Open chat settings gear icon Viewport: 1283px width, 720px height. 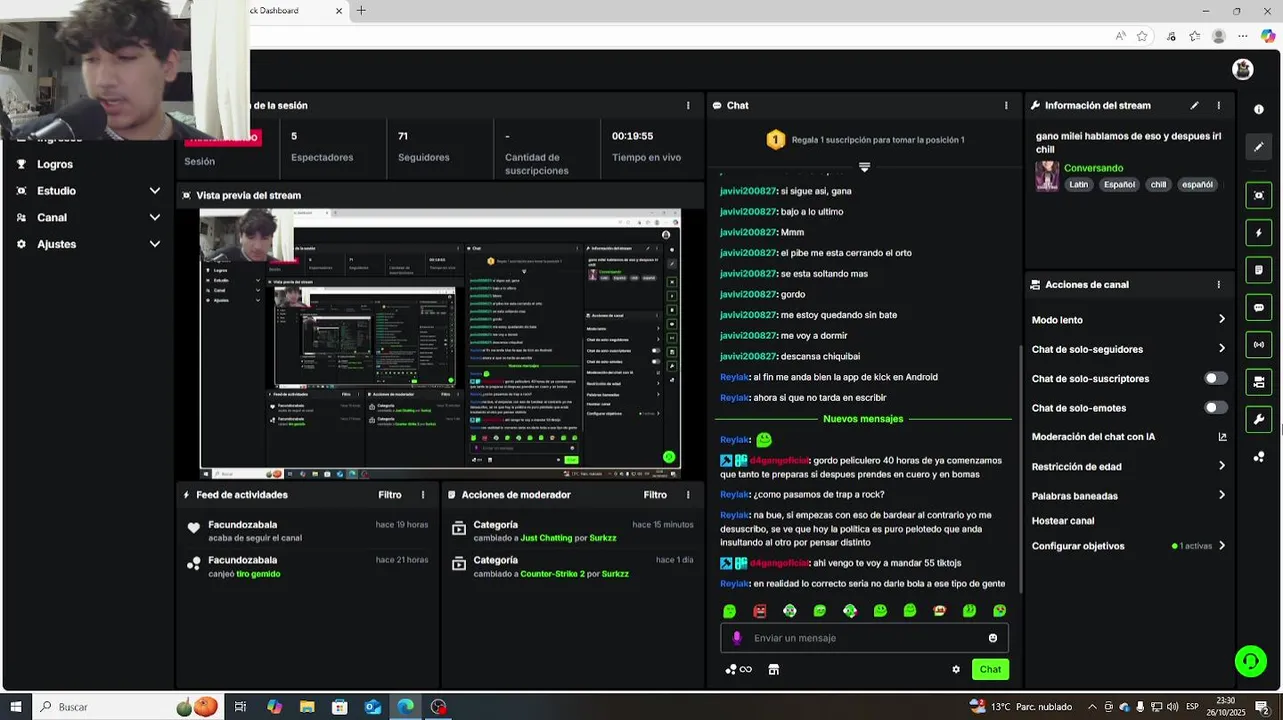coord(956,669)
